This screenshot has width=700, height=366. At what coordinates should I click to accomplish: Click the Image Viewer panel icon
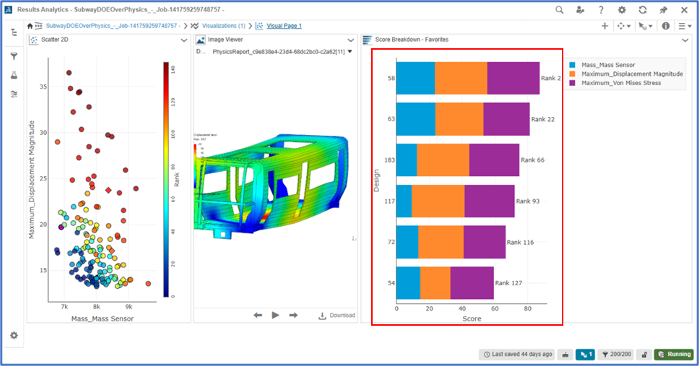[x=200, y=40]
